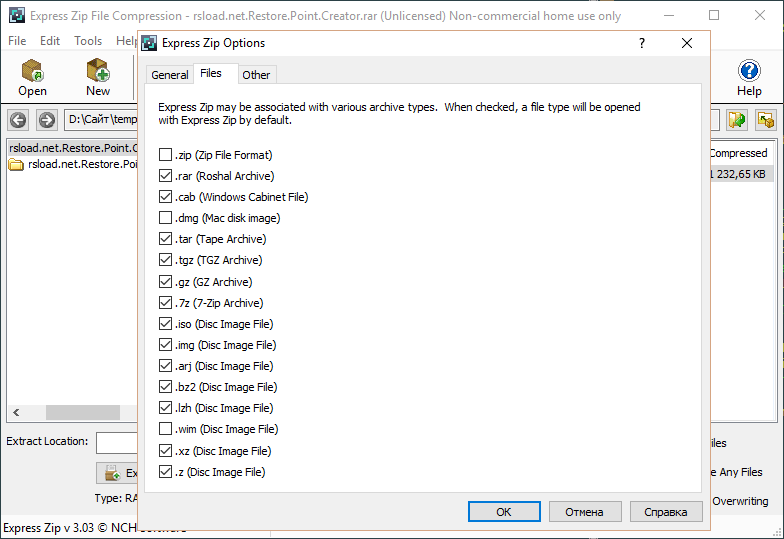Click the New archive toolbar icon
Image resolution: width=784 pixels, height=539 pixels.
(x=98, y=72)
